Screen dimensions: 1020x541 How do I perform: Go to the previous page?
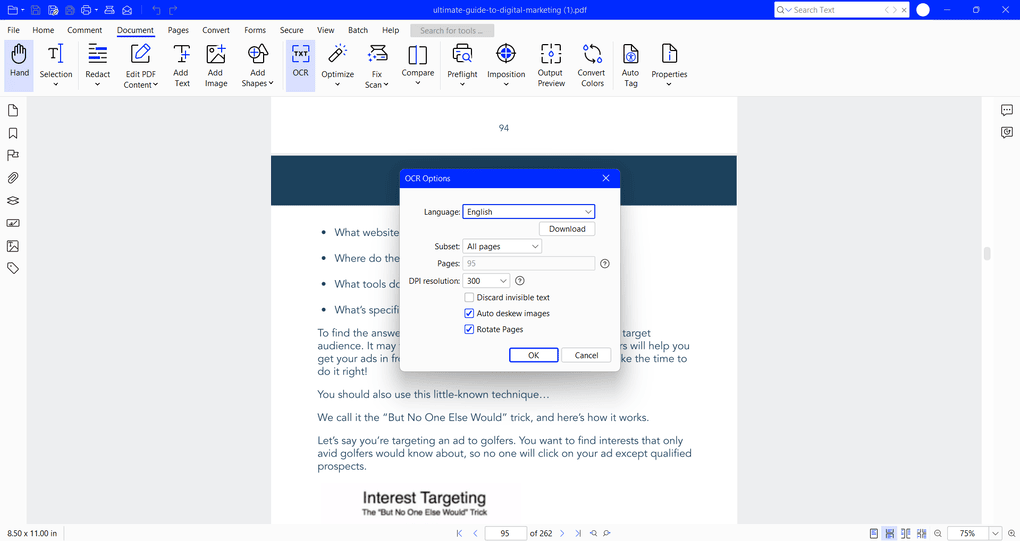[x=476, y=533]
